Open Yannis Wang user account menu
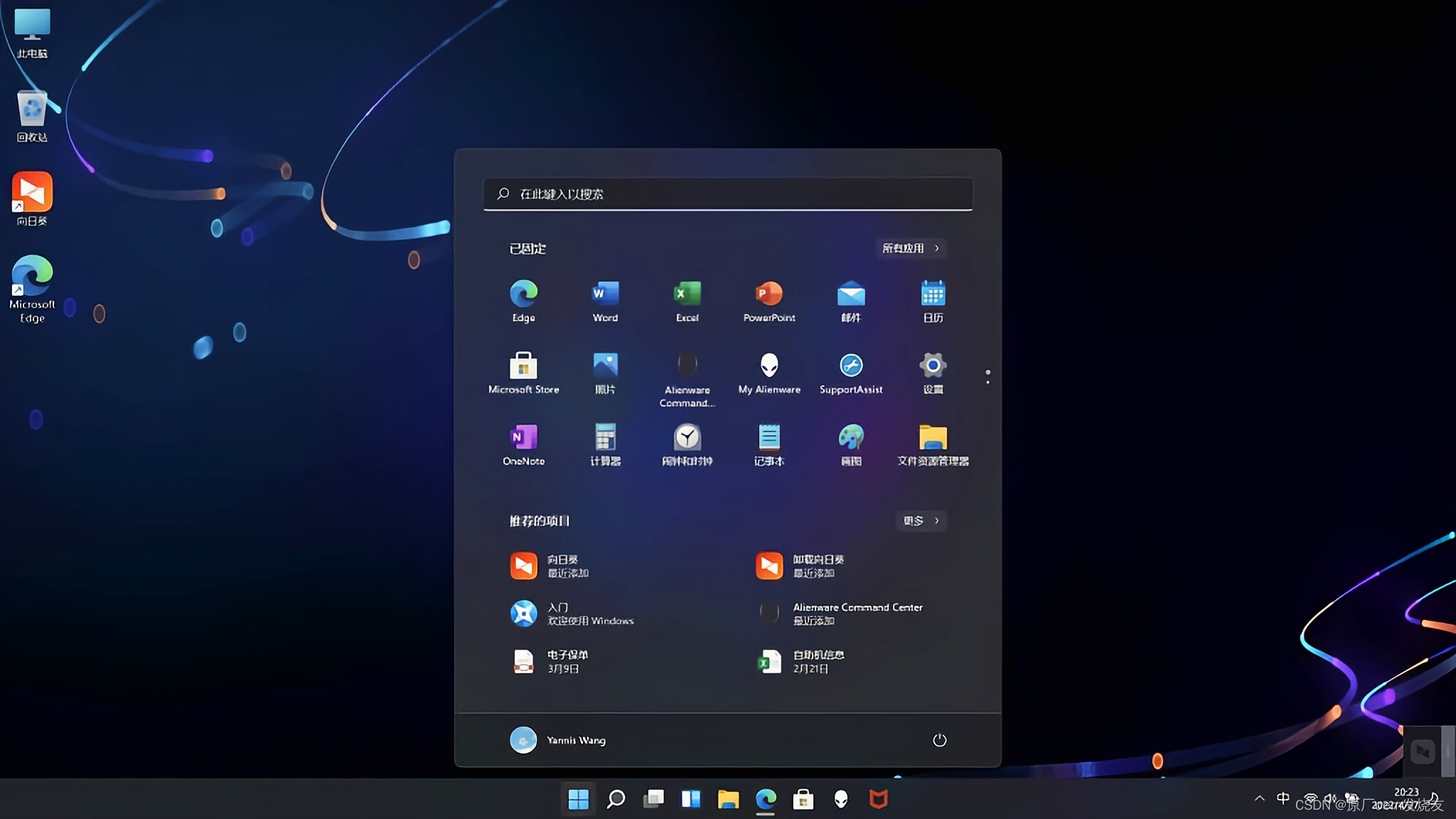Image resolution: width=1456 pixels, height=819 pixels. [558, 740]
